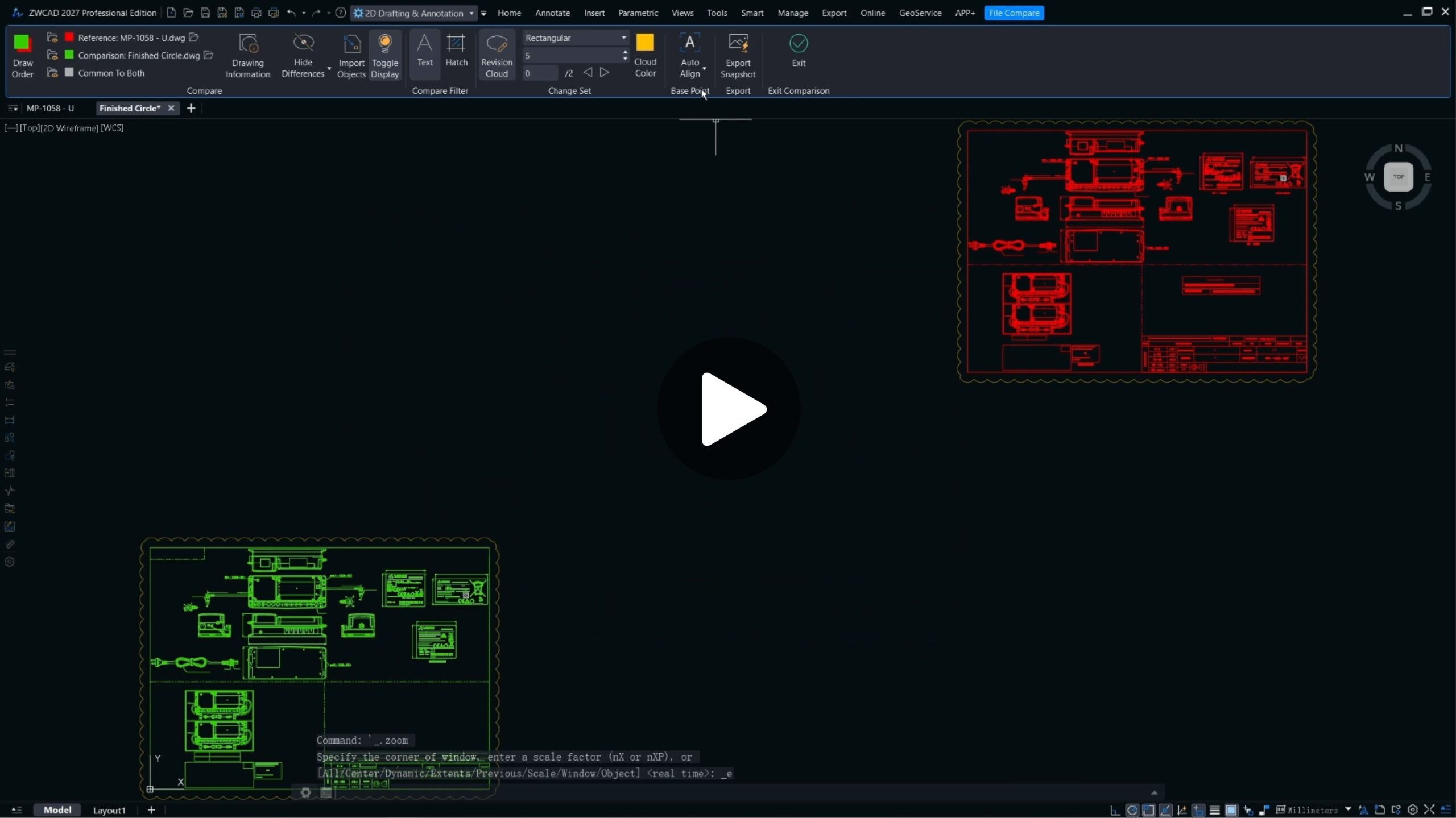Screen dimensions: 1456x818
Task: Go to the next change set arrow
Action: point(604,73)
